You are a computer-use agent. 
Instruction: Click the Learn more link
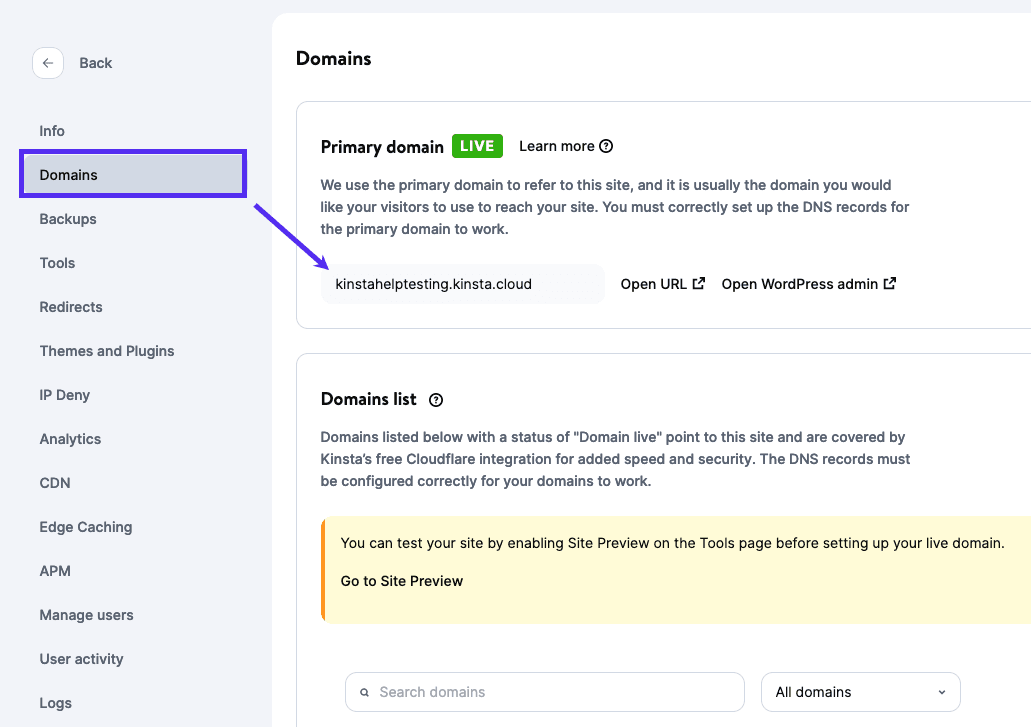point(556,146)
